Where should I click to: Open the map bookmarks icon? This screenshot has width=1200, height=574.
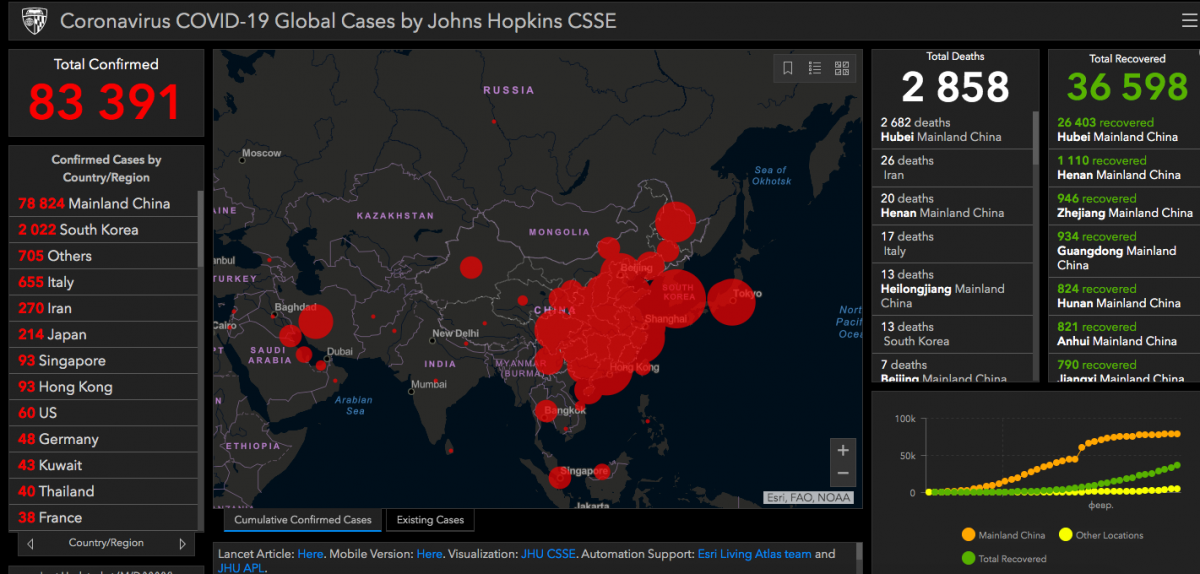[x=788, y=68]
